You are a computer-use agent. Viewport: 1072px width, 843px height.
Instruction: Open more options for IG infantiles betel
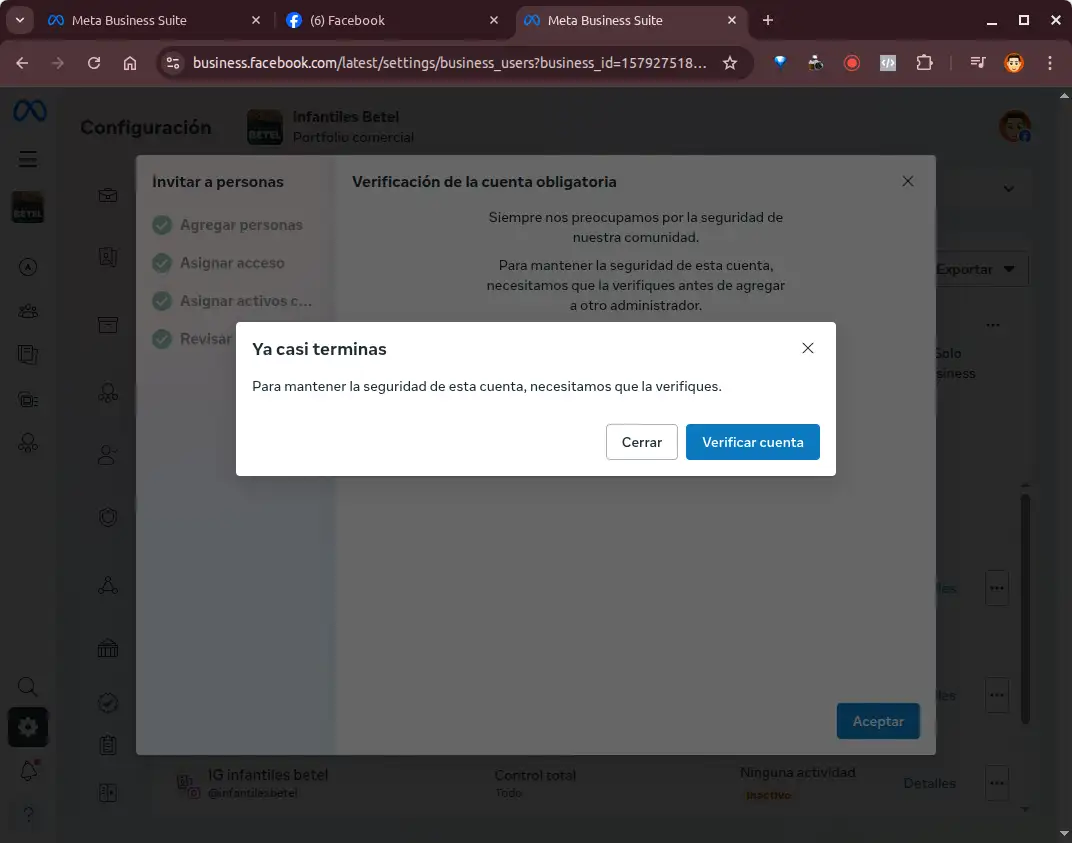pyautogui.click(x=996, y=783)
